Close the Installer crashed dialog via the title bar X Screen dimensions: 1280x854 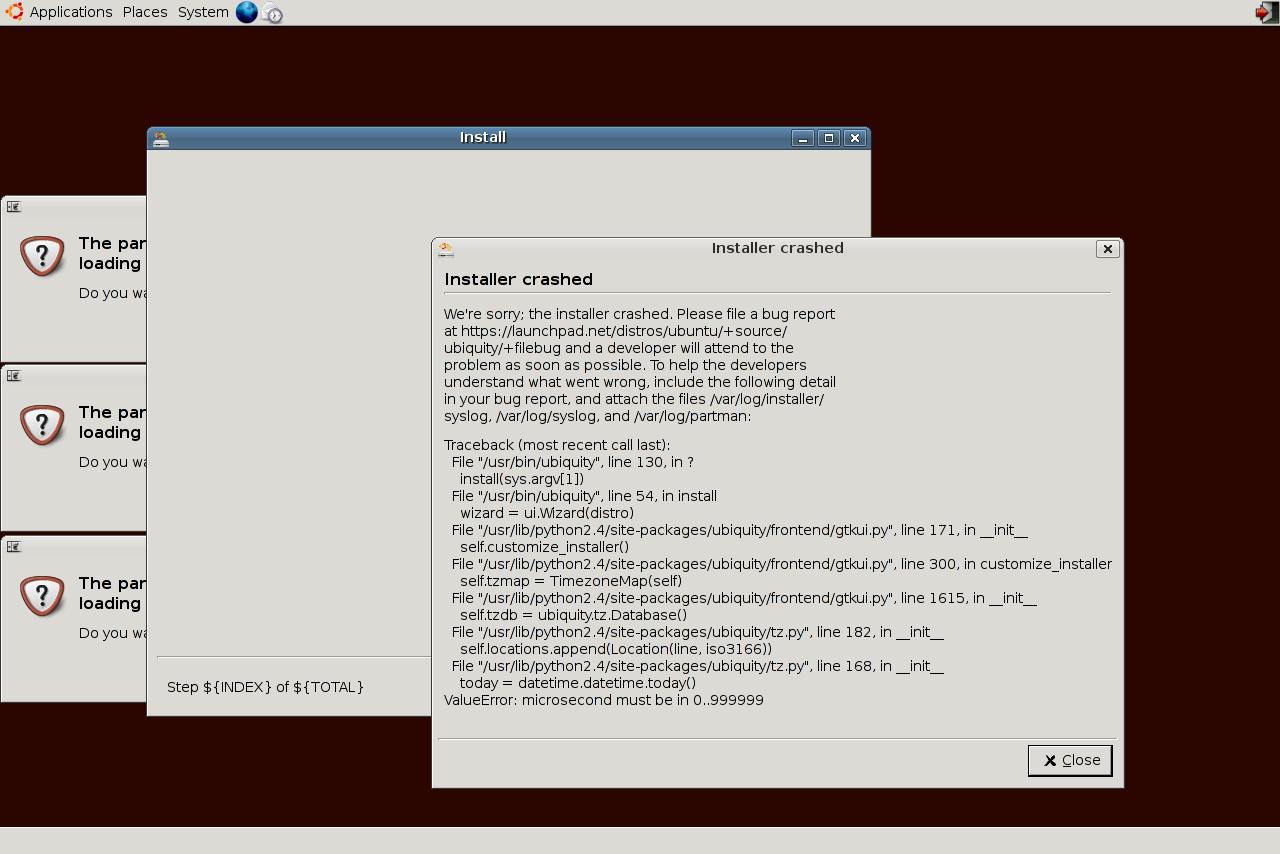click(x=1108, y=249)
